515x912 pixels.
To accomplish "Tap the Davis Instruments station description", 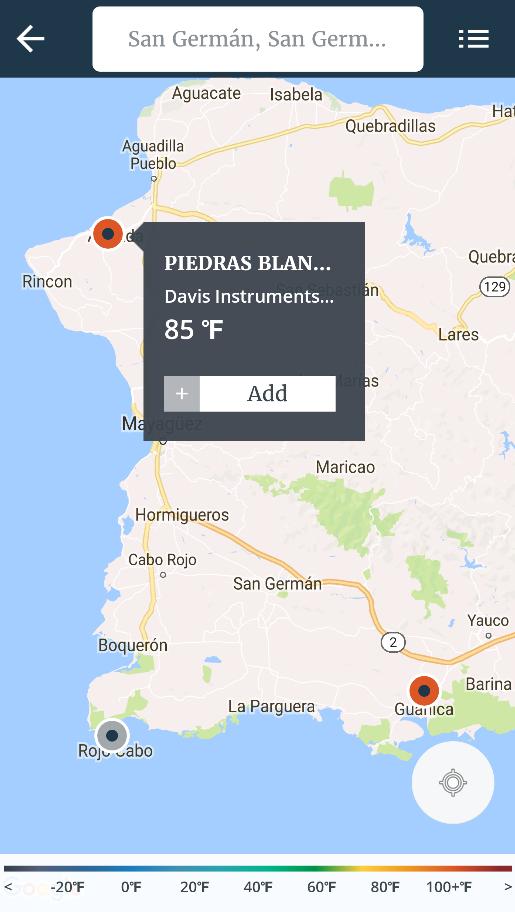I will point(249,297).
